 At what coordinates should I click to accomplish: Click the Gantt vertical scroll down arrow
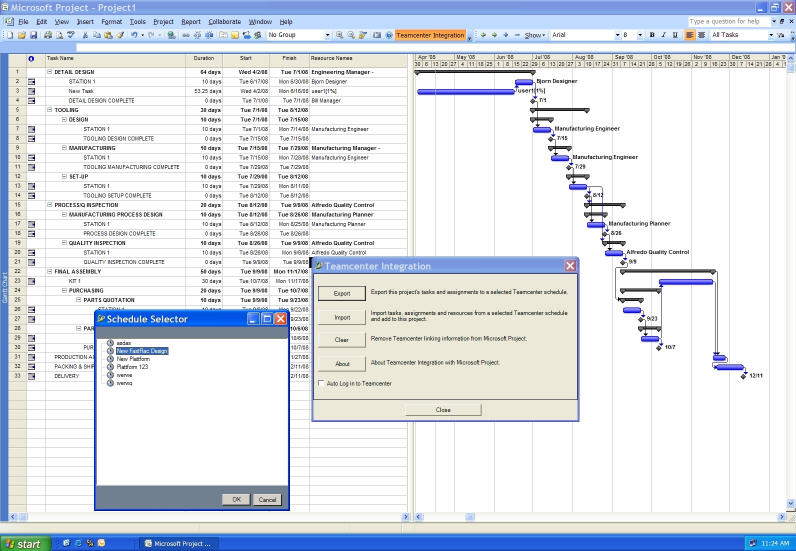pyautogui.click(x=791, y=503)
